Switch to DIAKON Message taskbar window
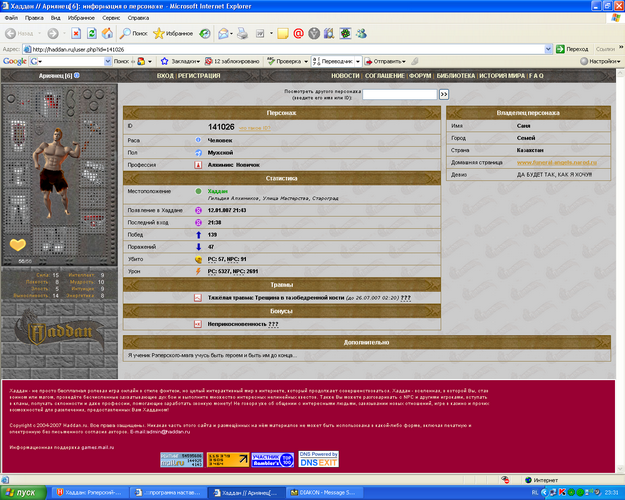Screen dimensions: 625x500 coord(326,493)
